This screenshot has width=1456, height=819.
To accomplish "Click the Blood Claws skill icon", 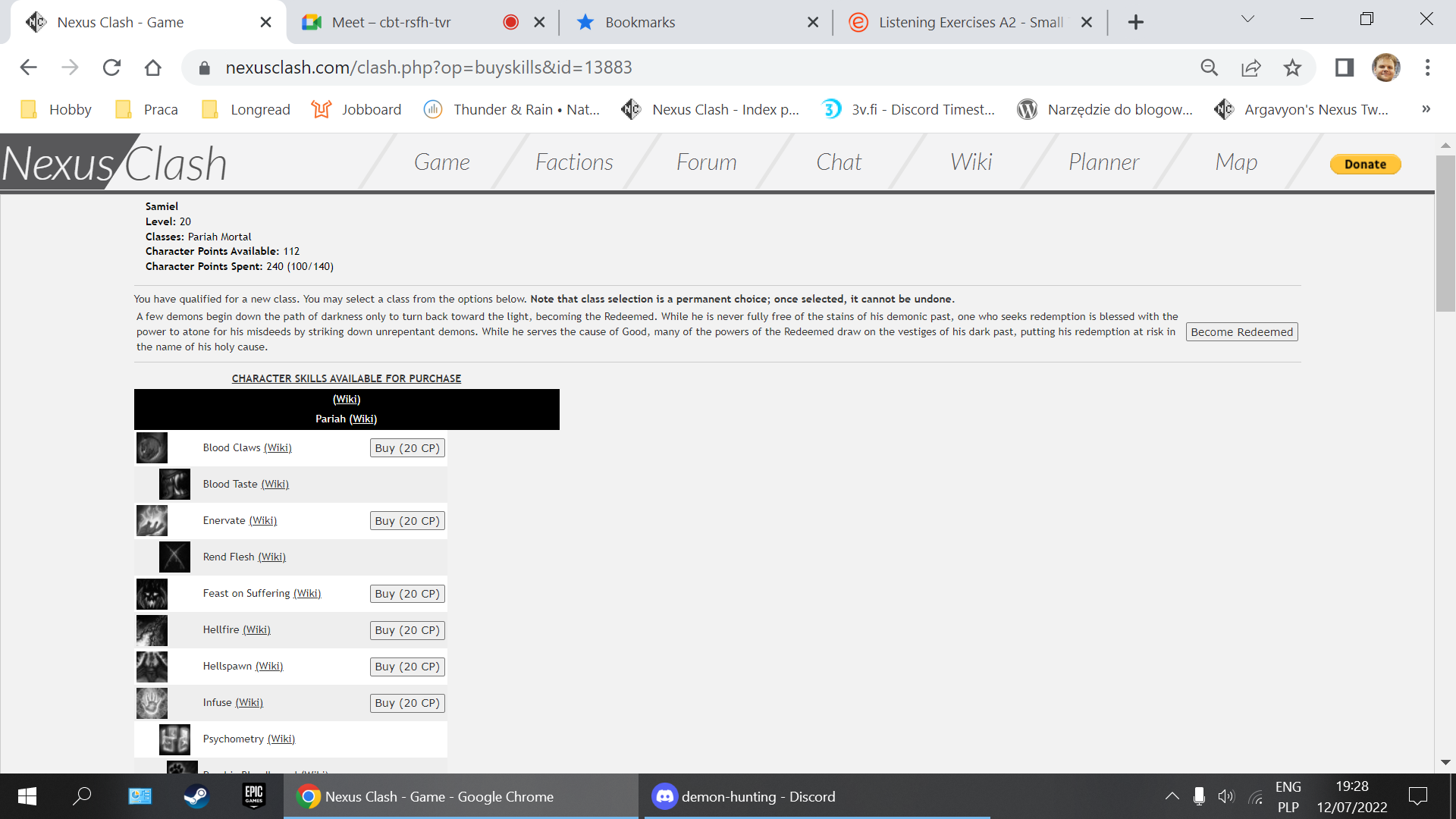I will 152,448.
